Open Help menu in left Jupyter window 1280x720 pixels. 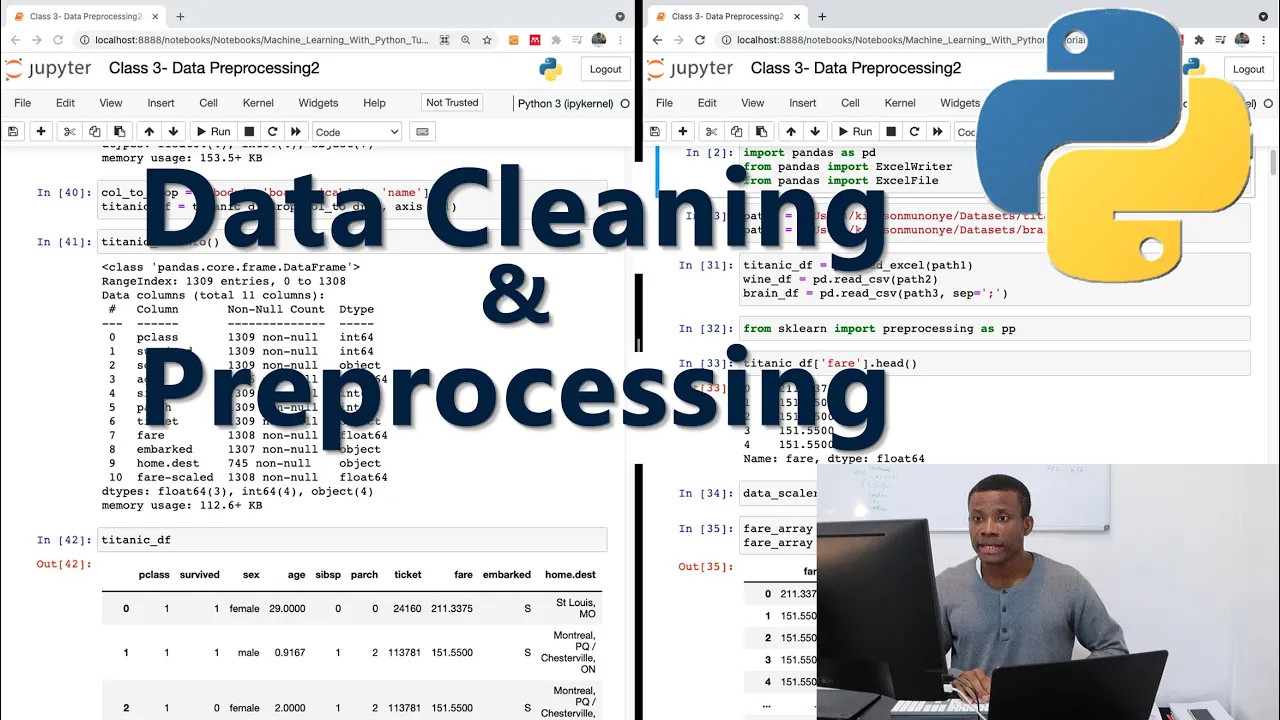pyautogui.click(x=374, y=103)
